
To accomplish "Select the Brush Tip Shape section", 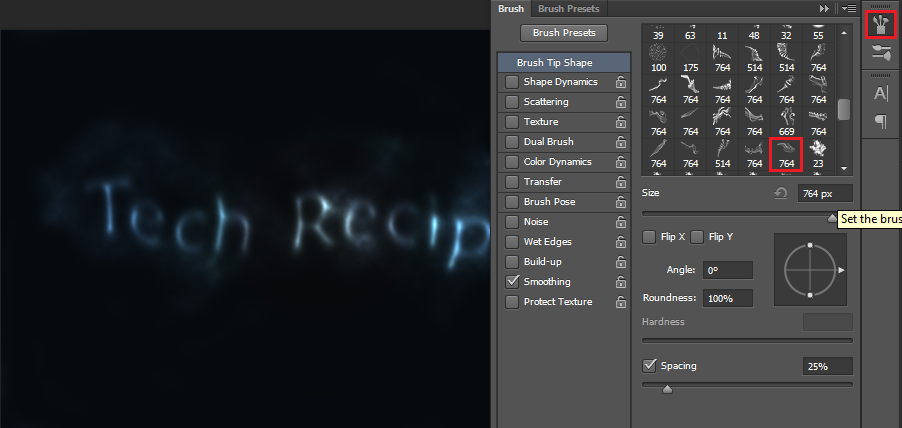I will (564, 63).
